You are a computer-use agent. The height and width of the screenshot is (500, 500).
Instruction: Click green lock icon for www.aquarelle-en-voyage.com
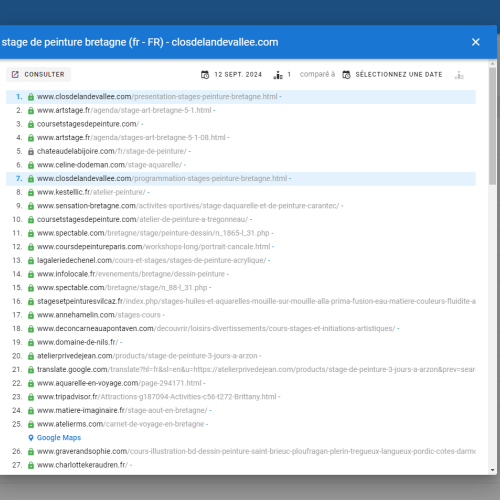(31, 384)
